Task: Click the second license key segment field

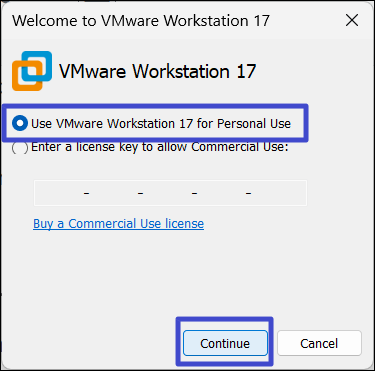Action: (x=113, y=193)
